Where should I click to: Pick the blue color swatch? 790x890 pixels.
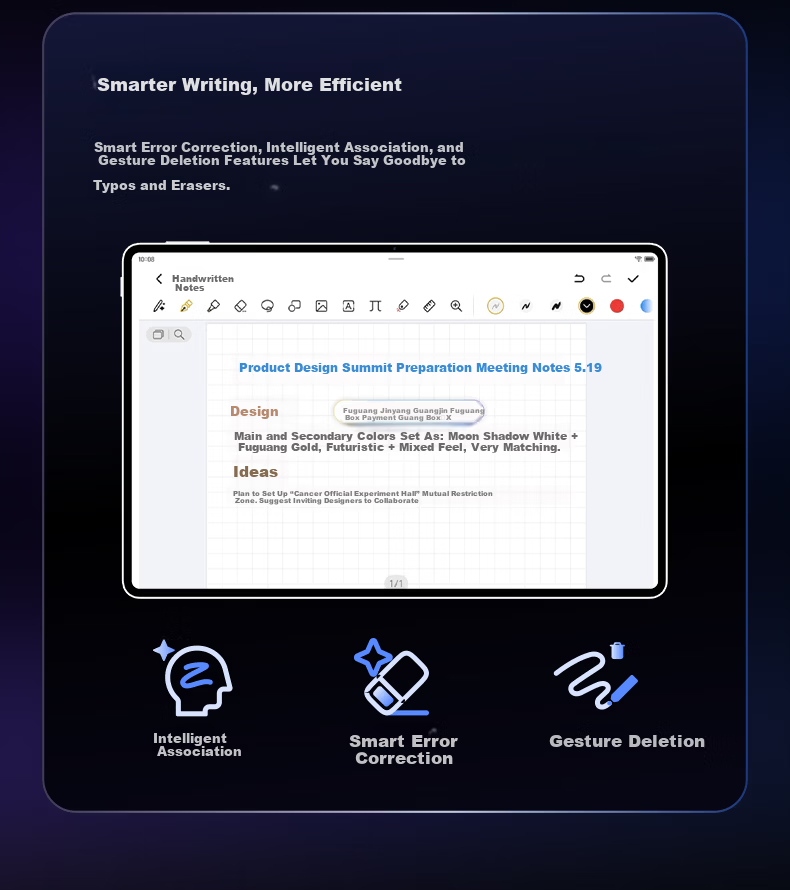(646, 306)
